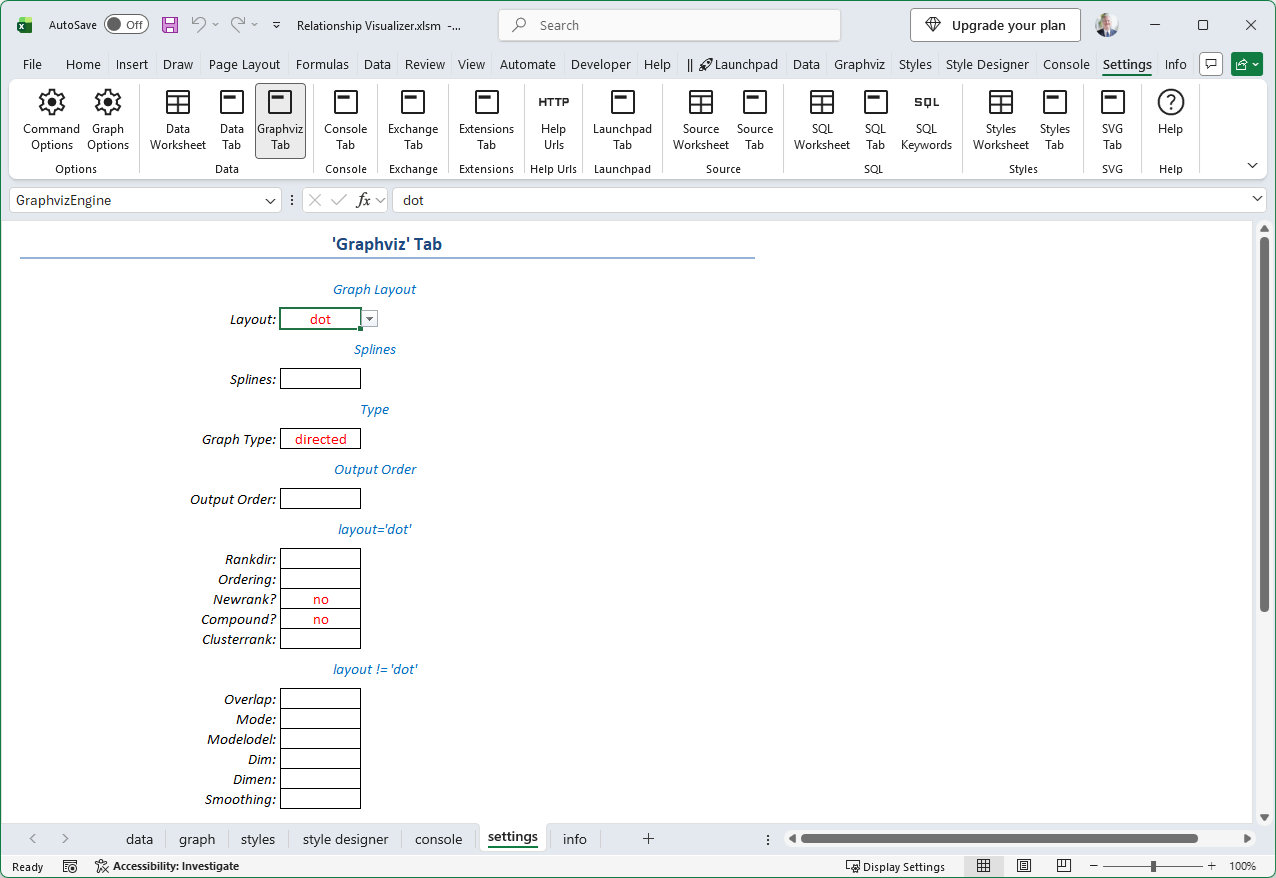Open the SQL Worksheet icon

[x=822, y=102]
